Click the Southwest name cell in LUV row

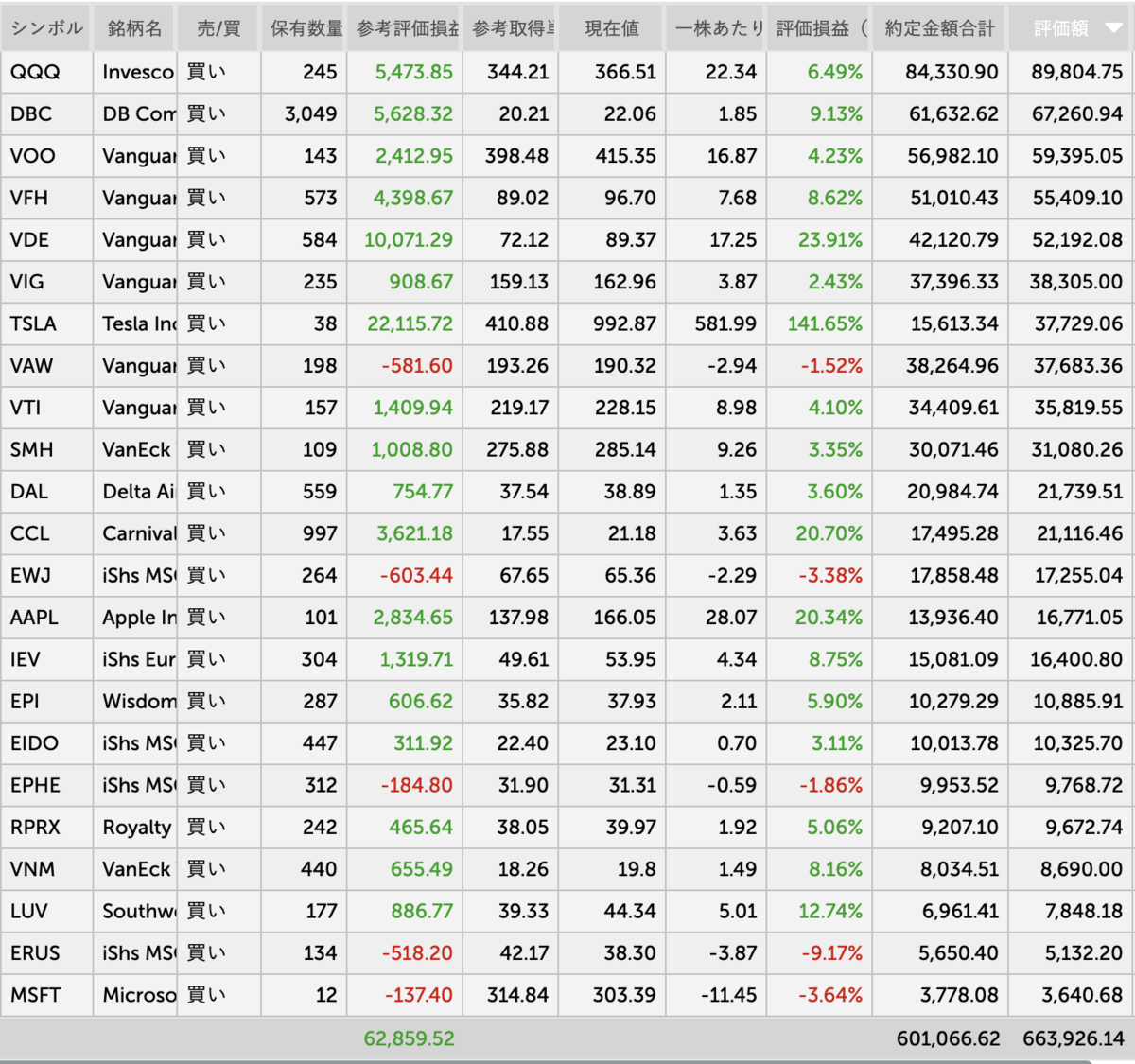[x=135, y=911]
